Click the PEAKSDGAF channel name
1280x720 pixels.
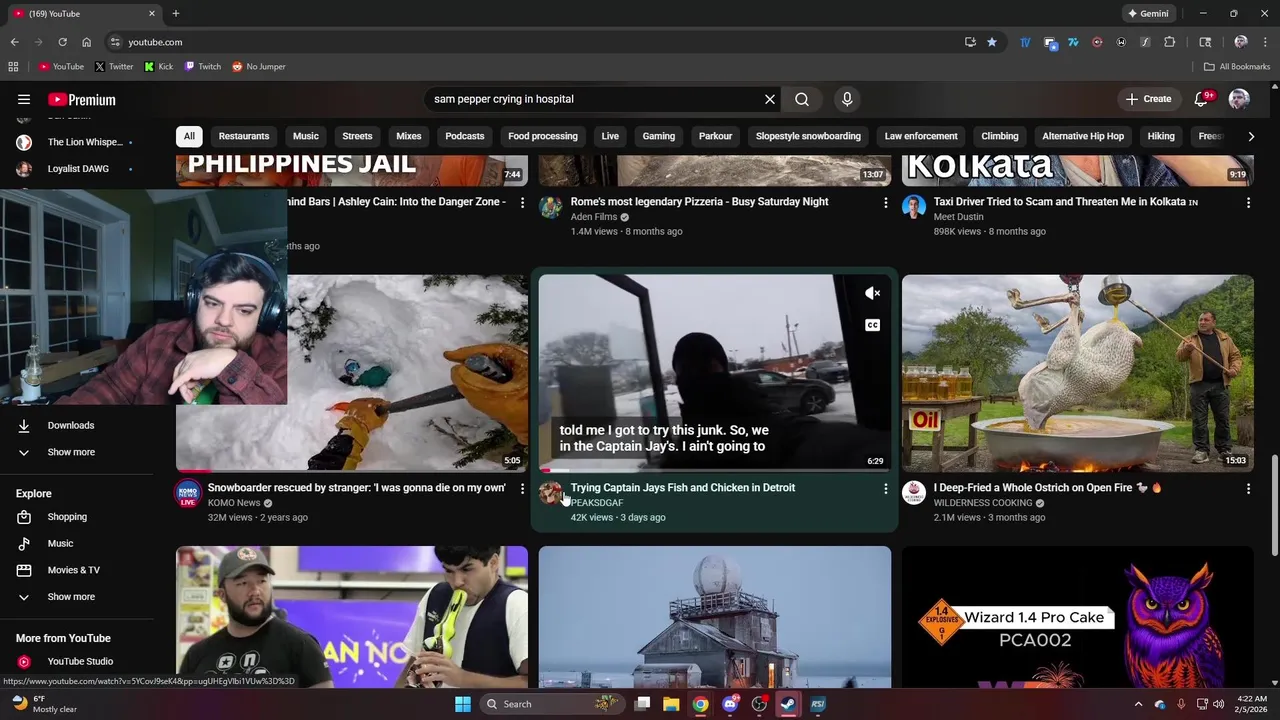pyautogui.click(x=597, y=503)
